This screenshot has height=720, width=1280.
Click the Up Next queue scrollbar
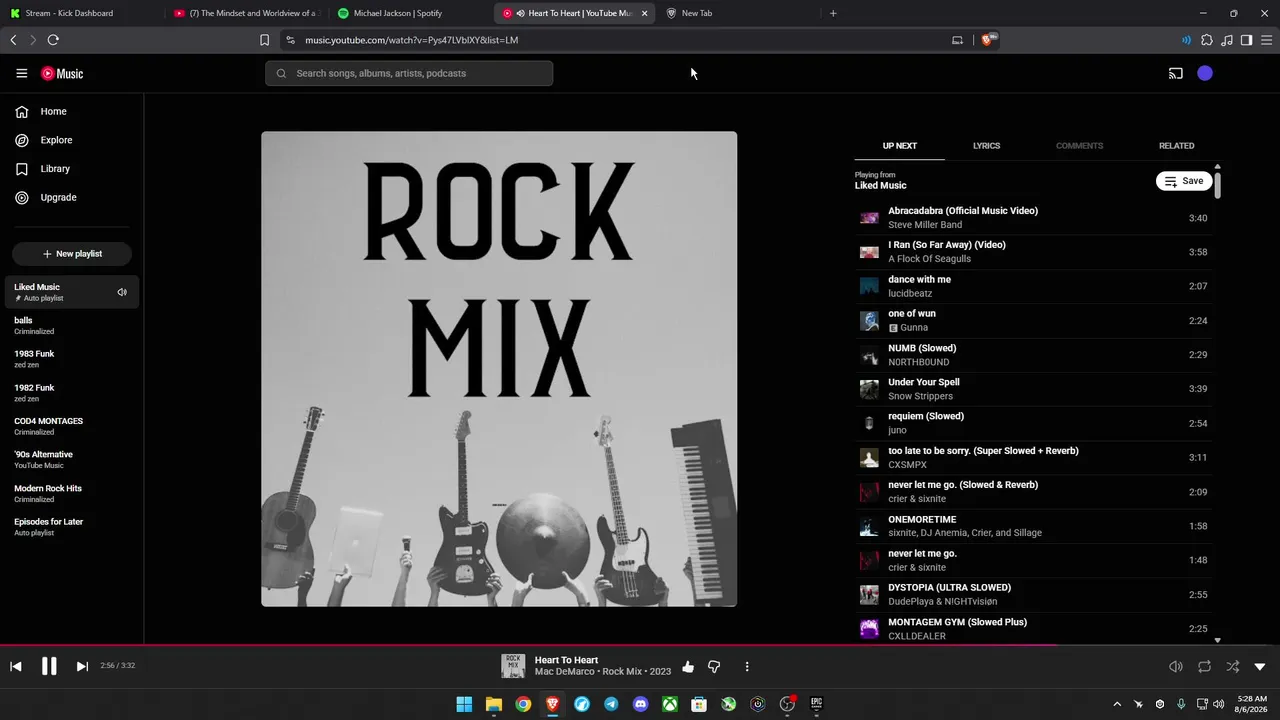(1217, 185)
